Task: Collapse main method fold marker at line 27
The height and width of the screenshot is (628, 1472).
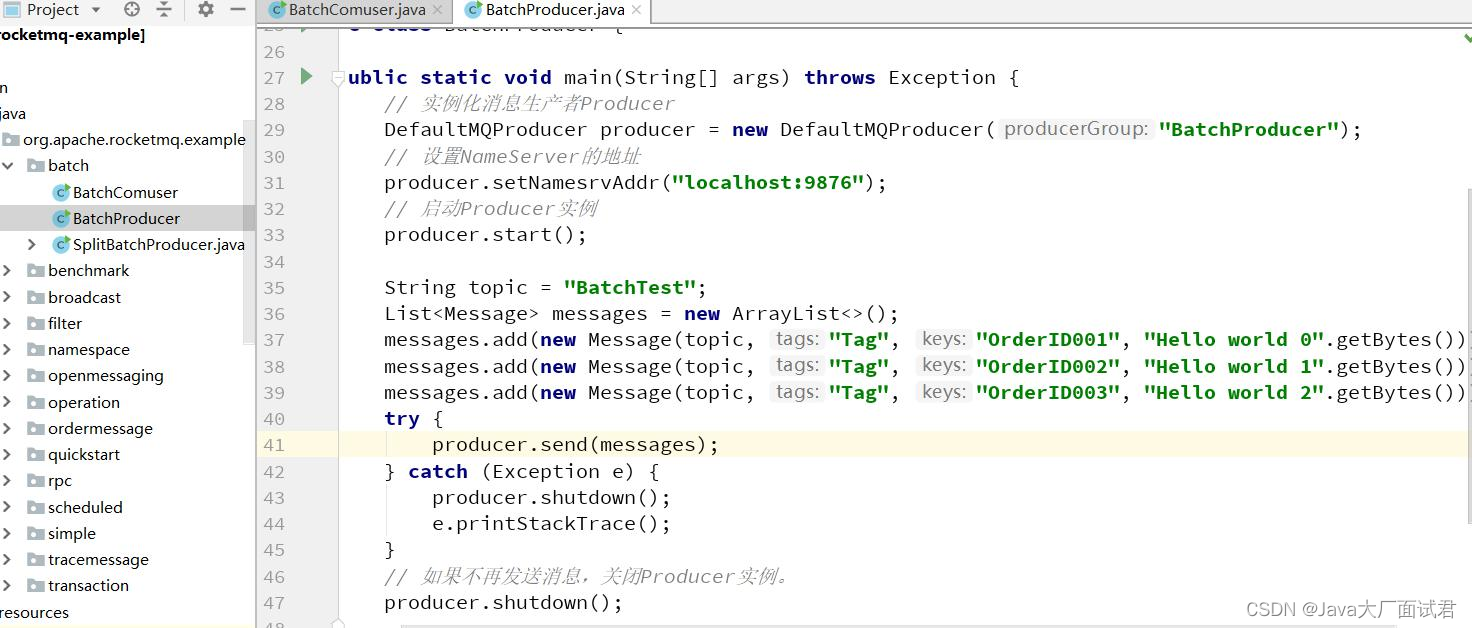Action: tap(338, 78)
